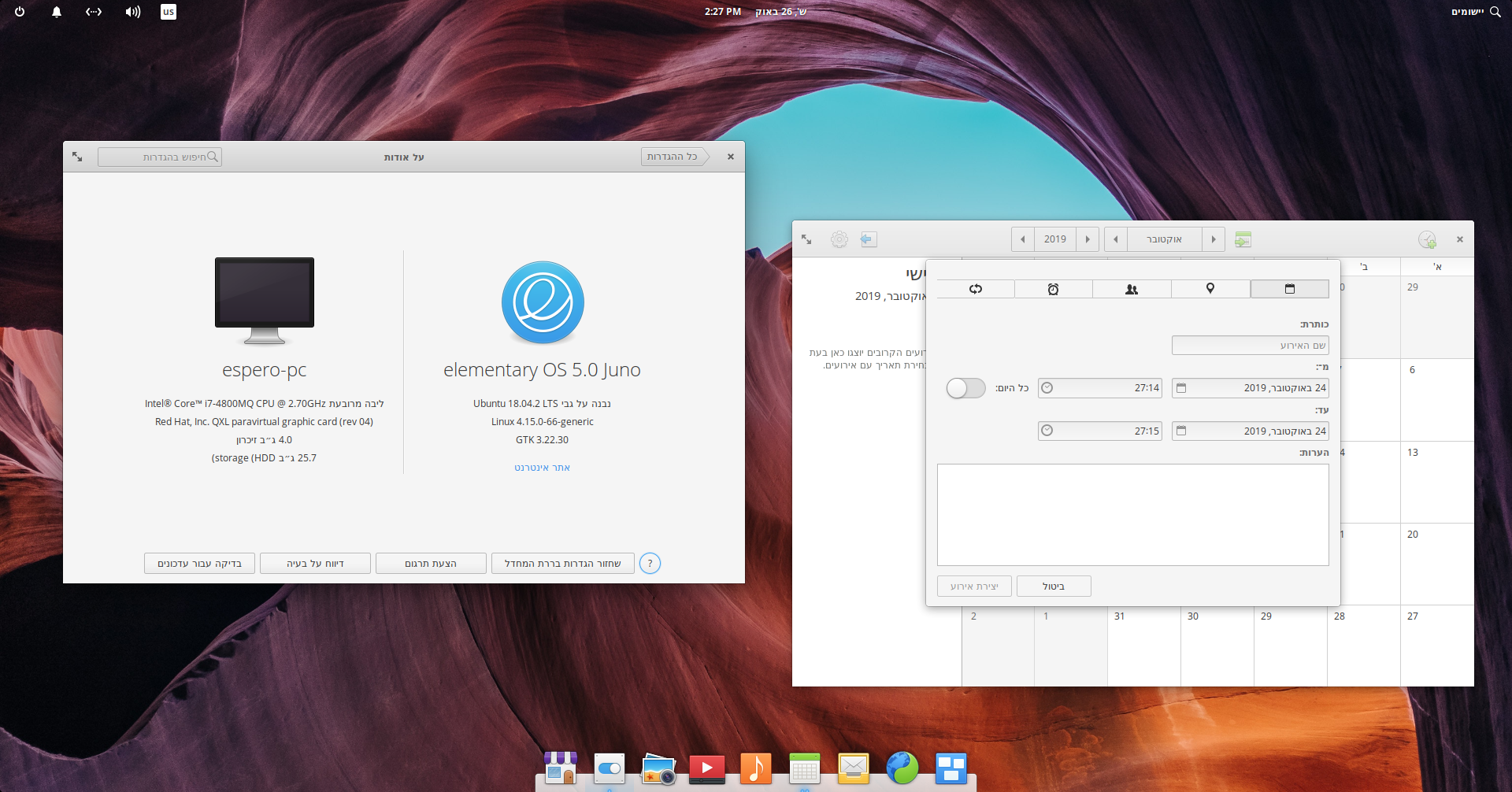Open the Calendar settings gear icon
This screenshot has height=792, width=1512.
pyautogui.click(x=839, y=239)
